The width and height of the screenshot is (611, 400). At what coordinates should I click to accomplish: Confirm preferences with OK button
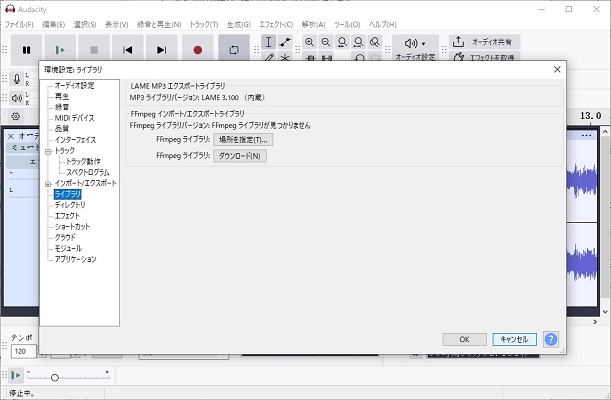[x=464, y=339]
